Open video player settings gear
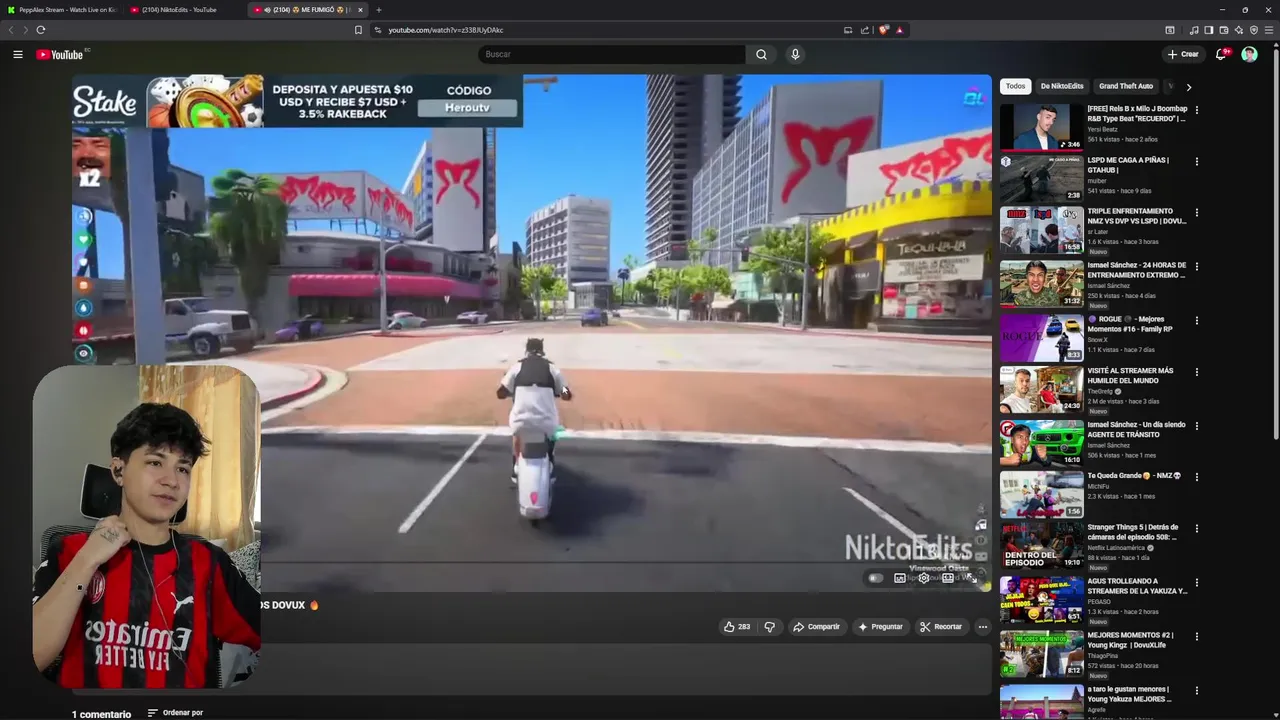Image resolution: width=1280 pixels, height=720 pixels. click(924, 578)
